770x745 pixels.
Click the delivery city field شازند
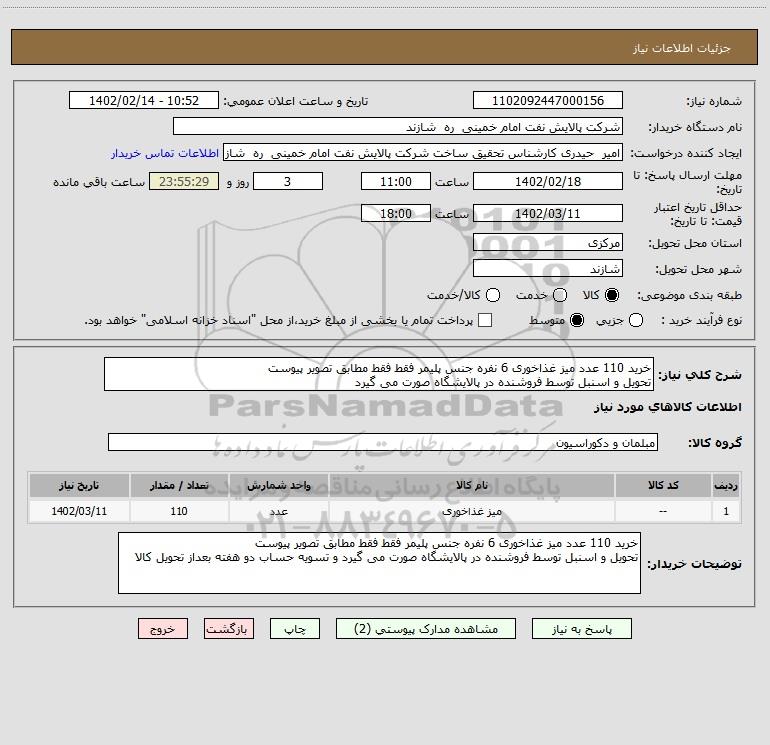(548, 268)
